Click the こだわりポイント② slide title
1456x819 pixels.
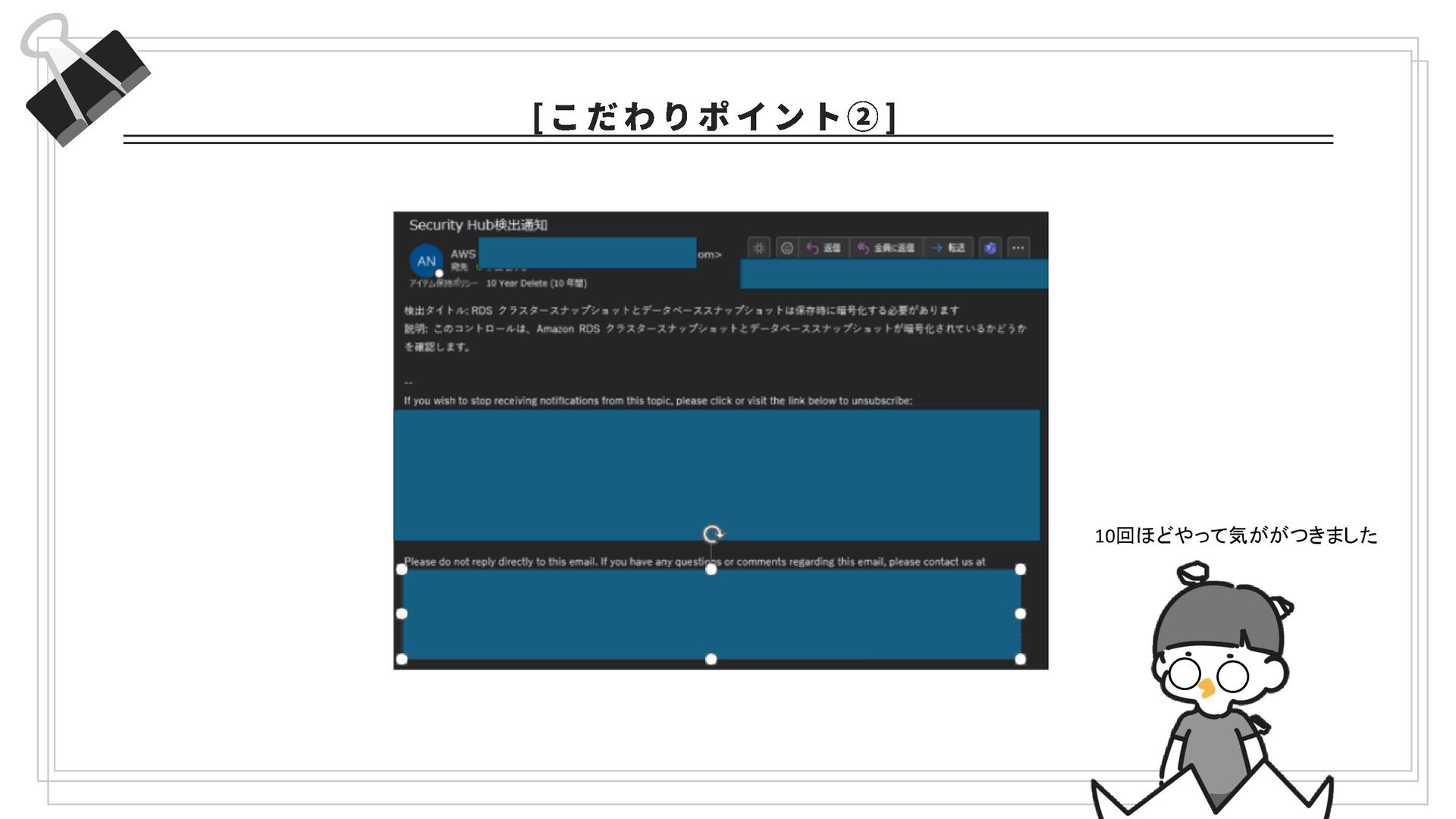point(714,118)
